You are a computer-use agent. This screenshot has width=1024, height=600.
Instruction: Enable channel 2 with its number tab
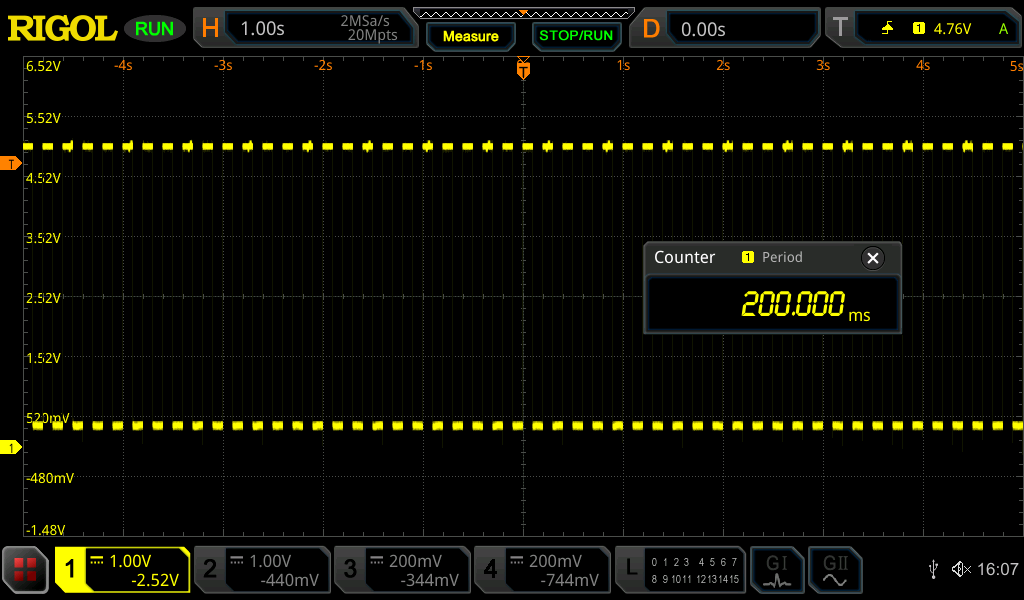click(x=210, y=569)
